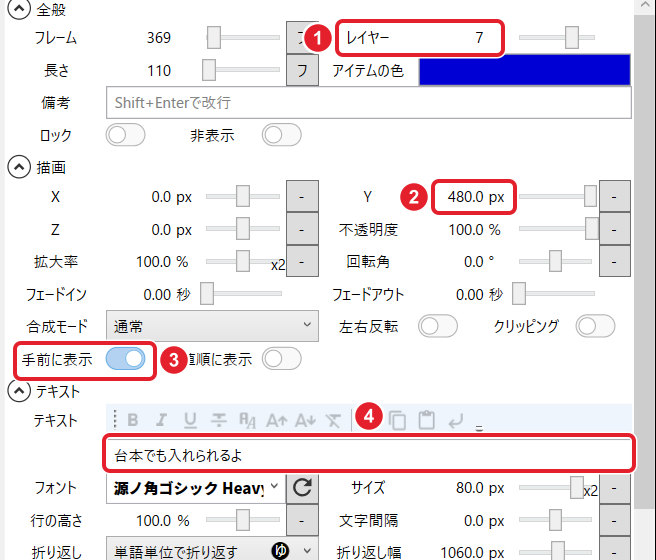Collapse the 描画 section
Image resolution: width=656 pixels, height=560 pixels.
click(19, 167)
